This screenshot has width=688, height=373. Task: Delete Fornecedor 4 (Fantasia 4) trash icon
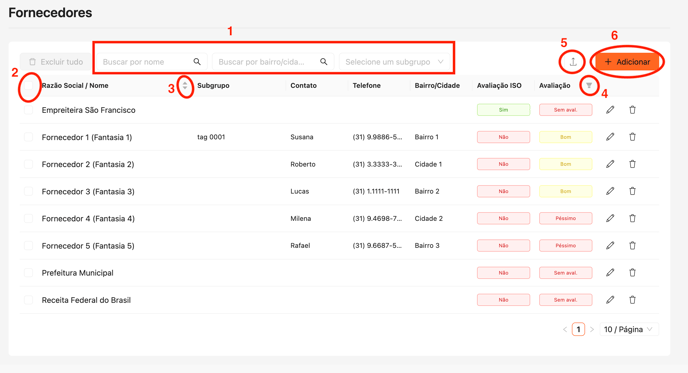[632, 218]
